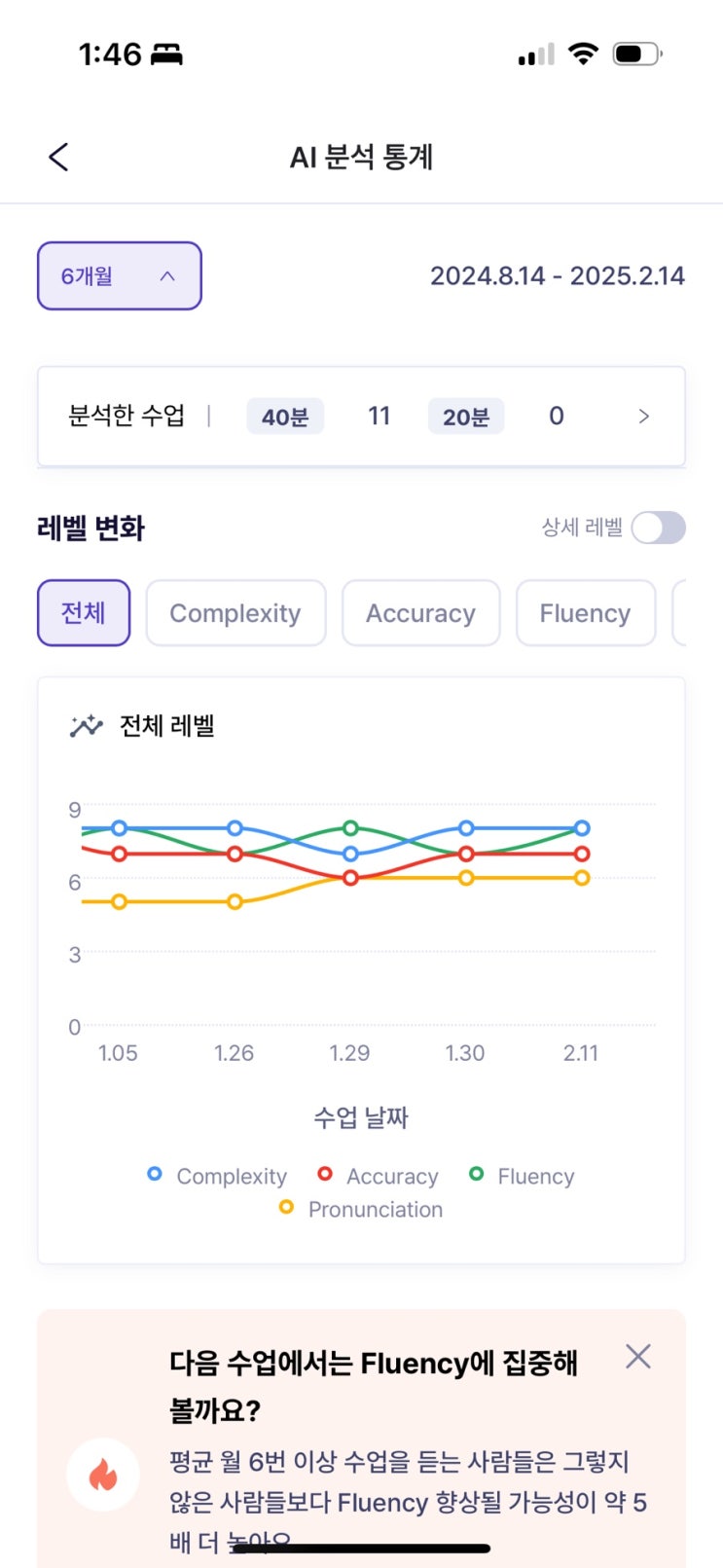Viewport: 723px width, 1568px height.
Task: Open the Fluency tab
Action: [x=585, y=613]
